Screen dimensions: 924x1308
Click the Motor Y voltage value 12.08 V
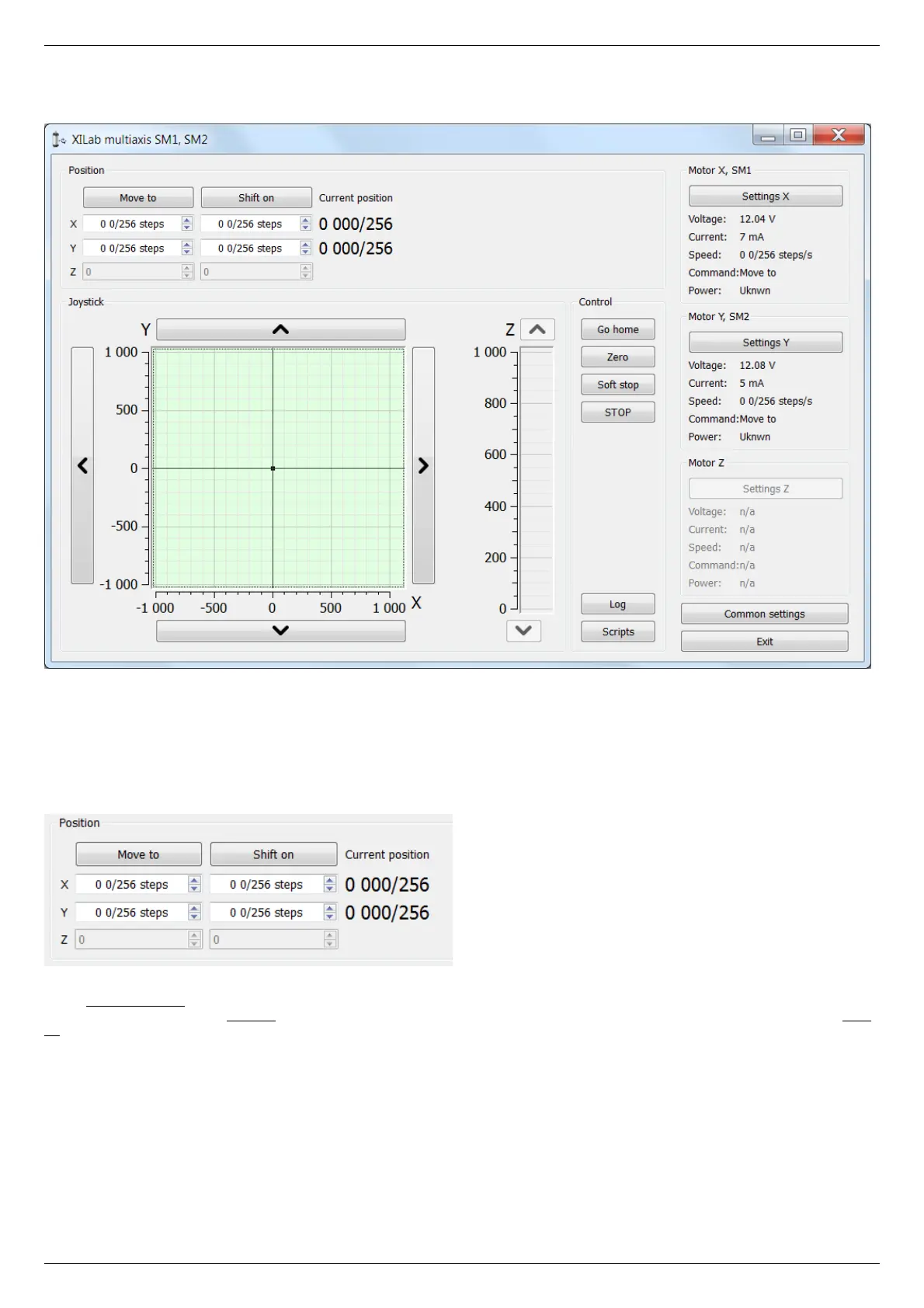tap(757, 365)
